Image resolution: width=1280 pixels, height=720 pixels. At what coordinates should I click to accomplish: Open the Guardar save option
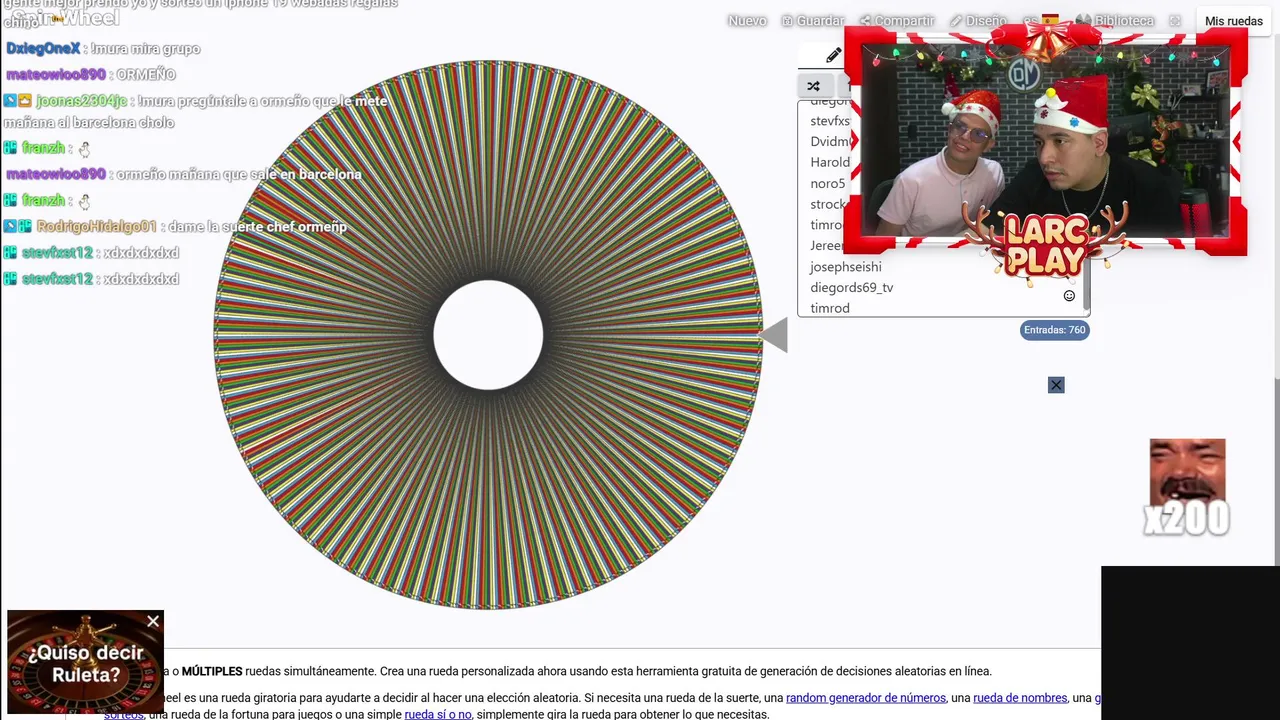point(813,21)
